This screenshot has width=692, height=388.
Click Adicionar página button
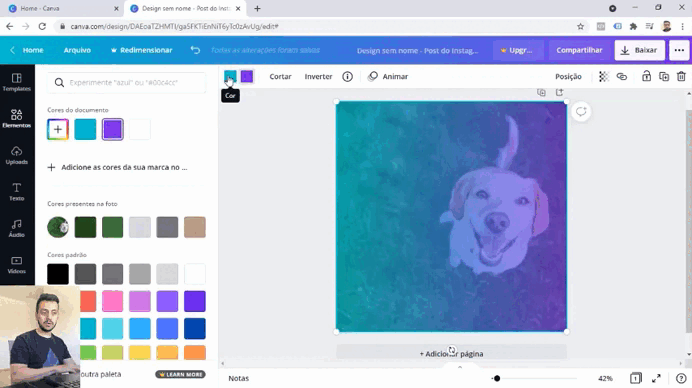coord(451,354)
